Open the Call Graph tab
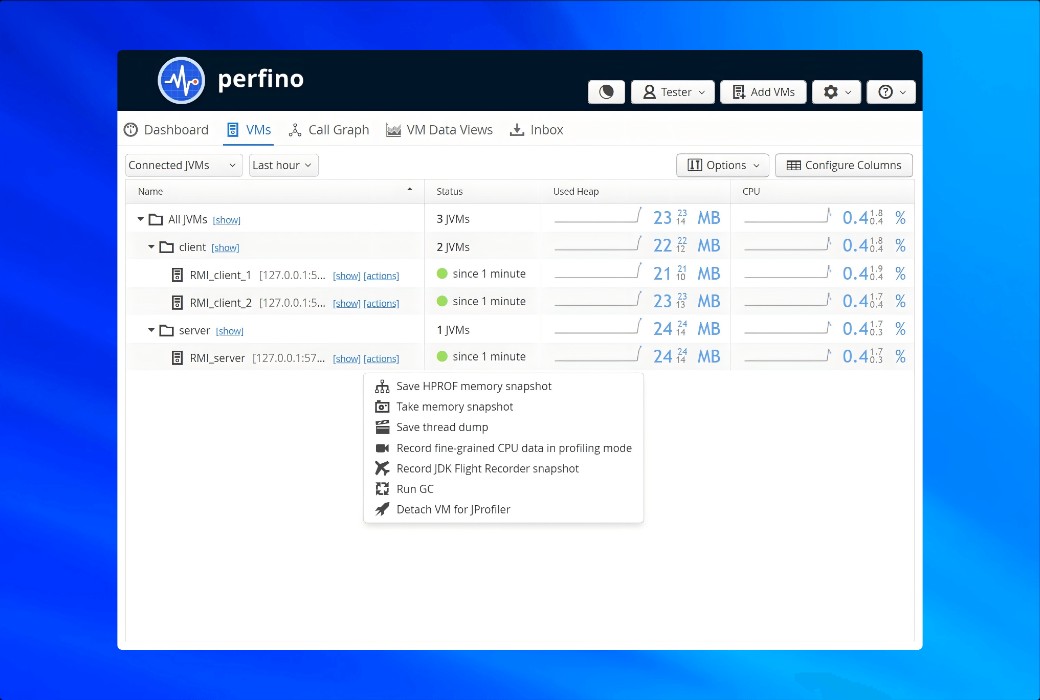The width and height of the screenshot is (1040, 700). click(x=329, y=129)
